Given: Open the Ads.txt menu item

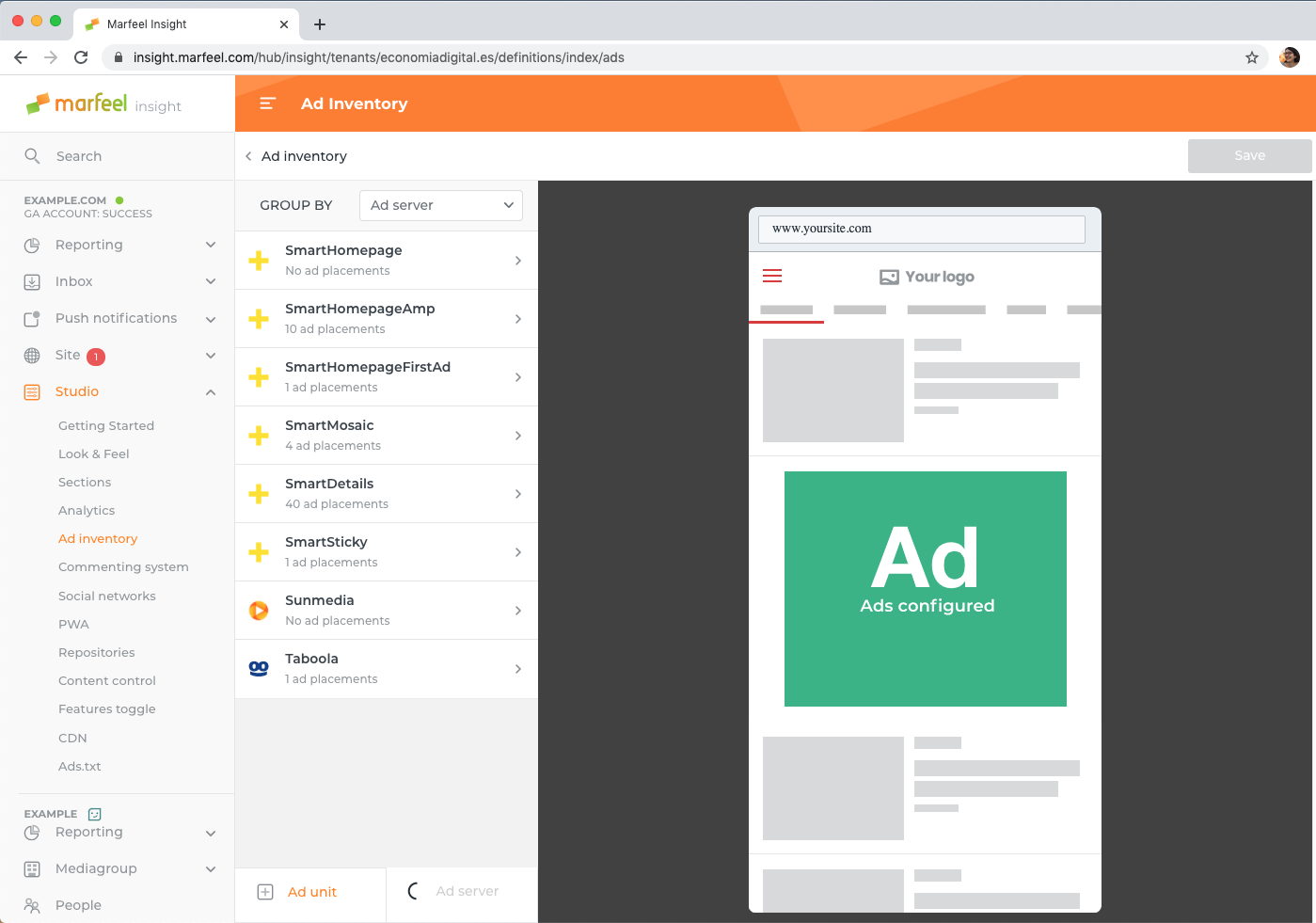Looking at the screenshot, I should tap(80, 766).
